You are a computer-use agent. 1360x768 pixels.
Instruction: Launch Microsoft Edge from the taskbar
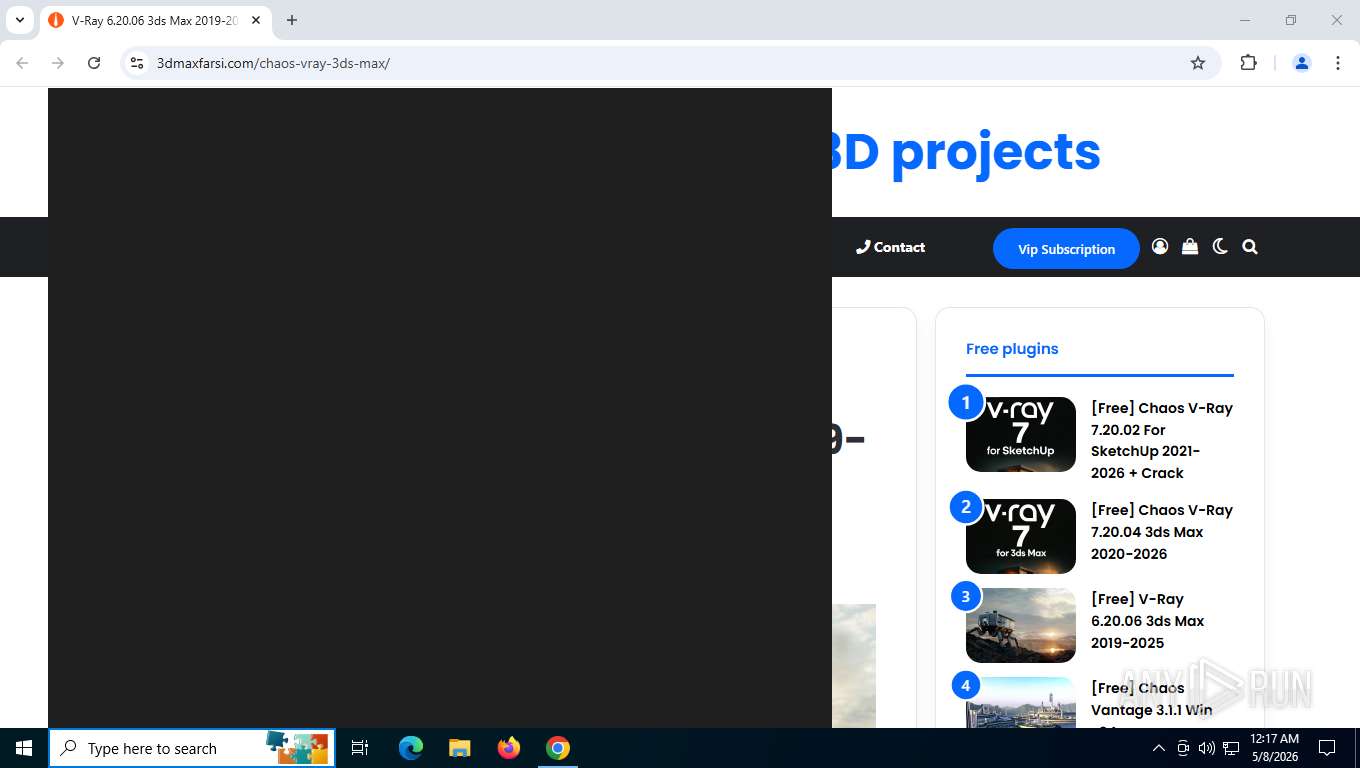click(x=411, y=748)
